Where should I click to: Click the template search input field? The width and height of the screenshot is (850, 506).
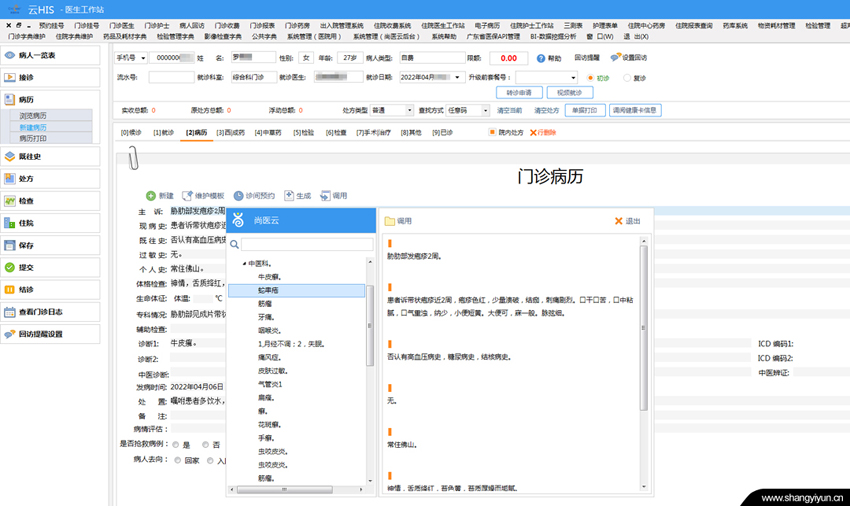tap(307, 245)
